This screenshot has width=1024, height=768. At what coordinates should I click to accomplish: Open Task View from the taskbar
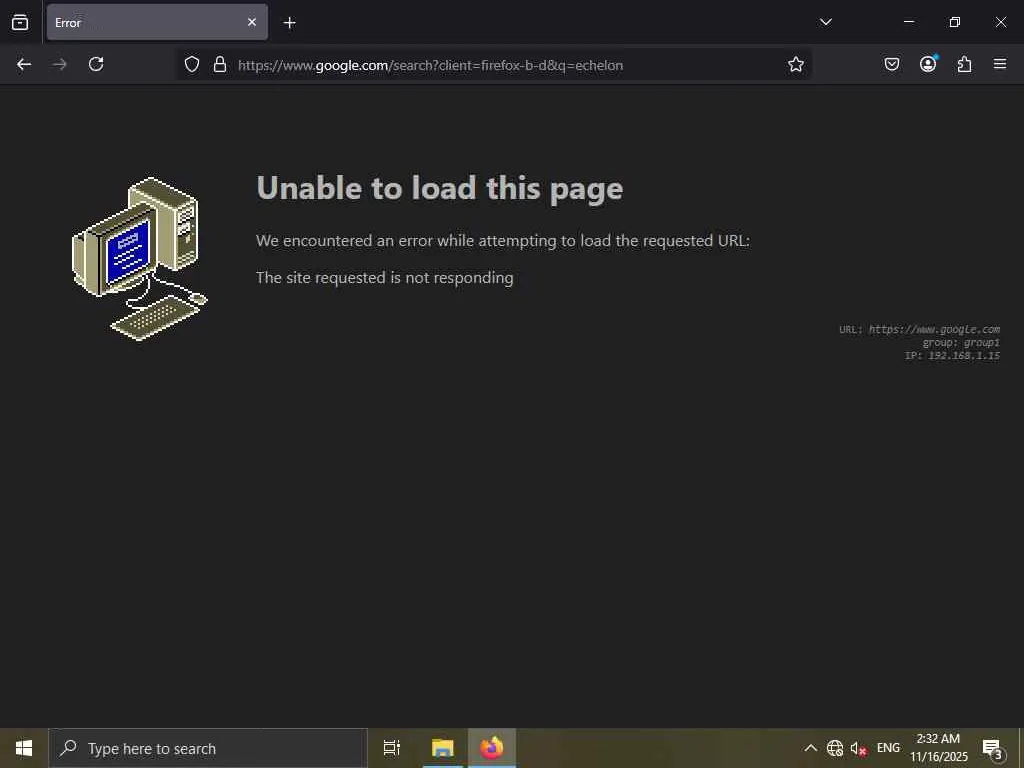[392, 748]
